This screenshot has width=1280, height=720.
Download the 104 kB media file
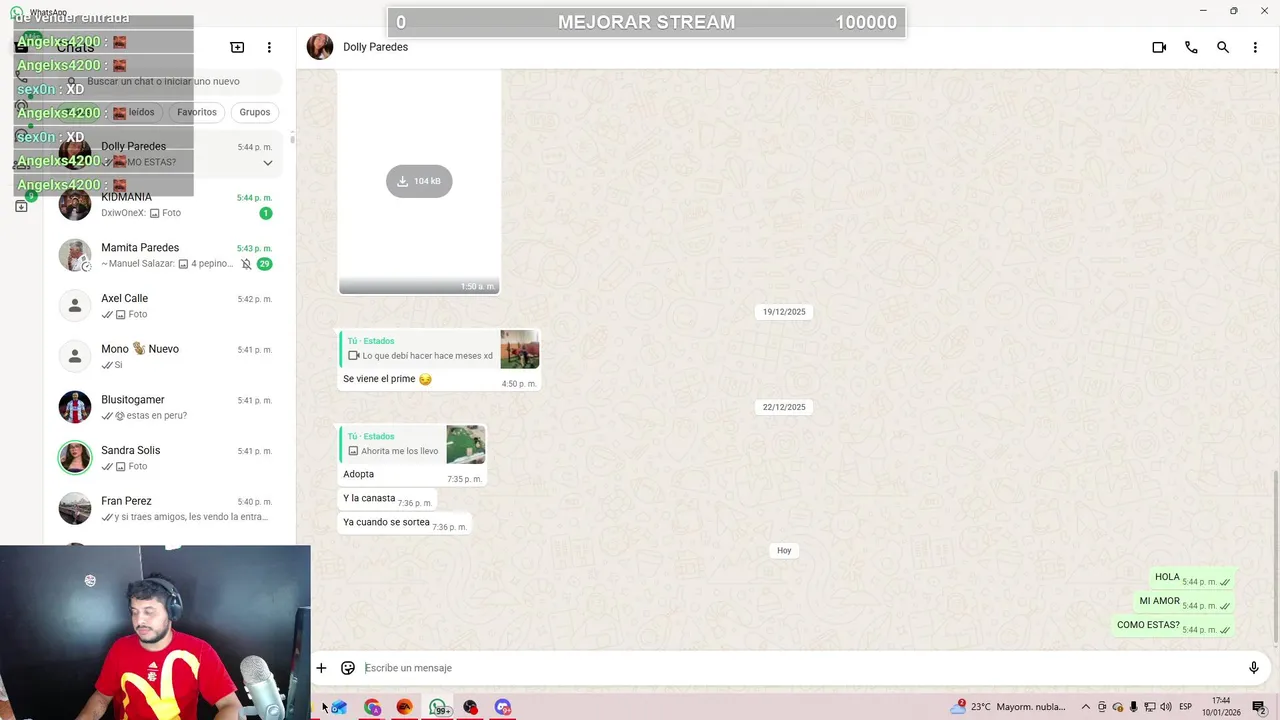(419, 181)
